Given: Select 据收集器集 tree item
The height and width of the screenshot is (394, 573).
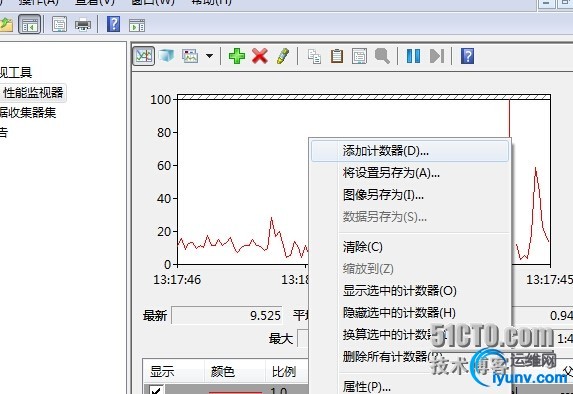Looking at the screenshot, I should [x=28, y=112].
